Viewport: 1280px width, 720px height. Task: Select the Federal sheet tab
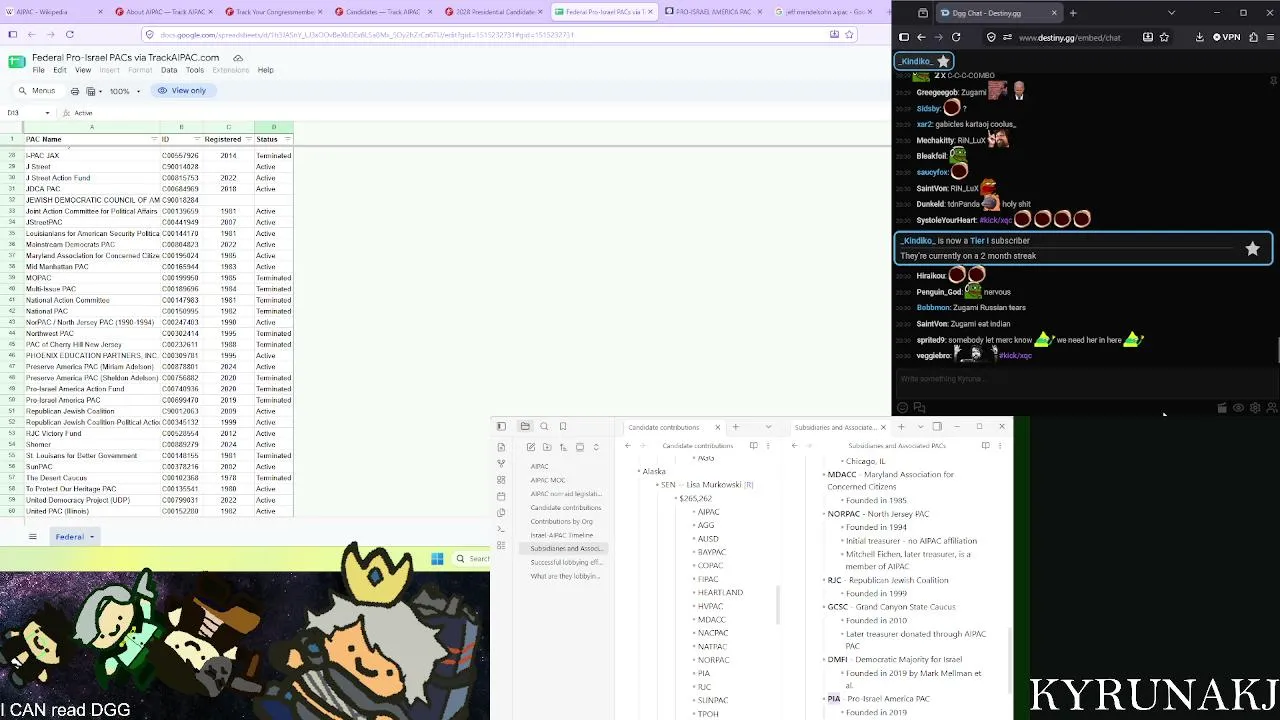coord(74,537)
